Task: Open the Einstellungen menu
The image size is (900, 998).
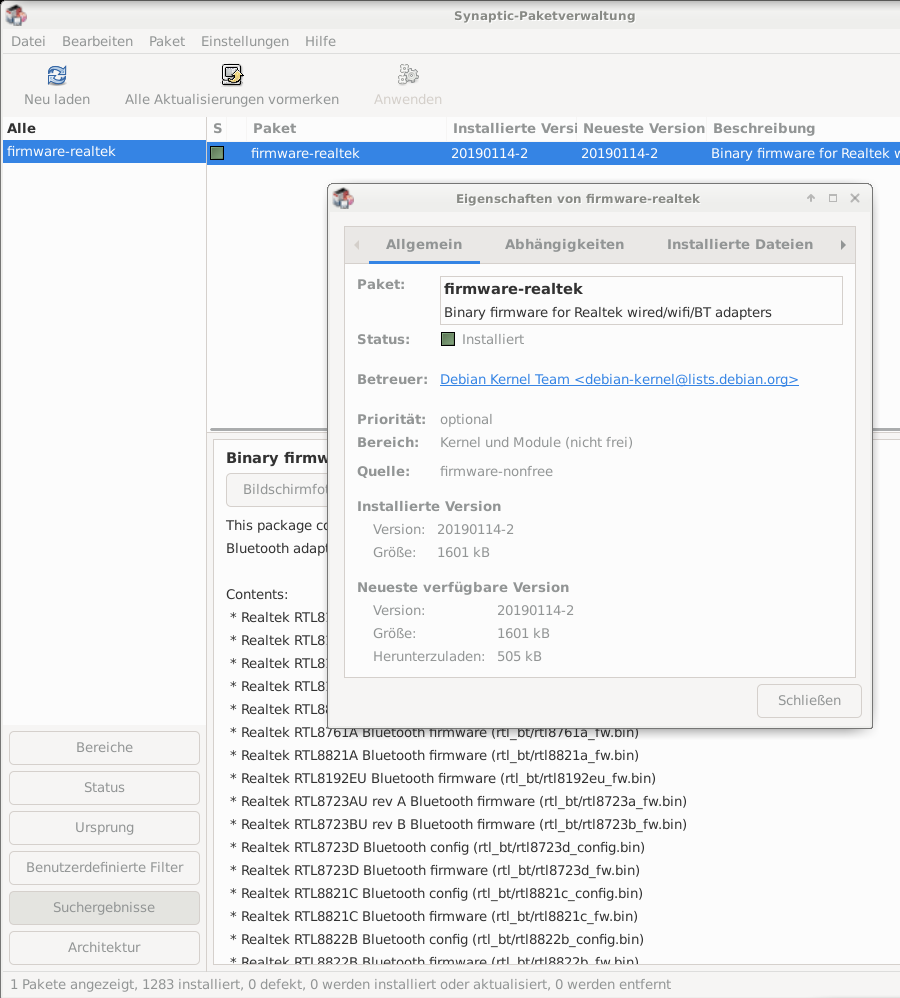Action: click(x=244, y=41)
